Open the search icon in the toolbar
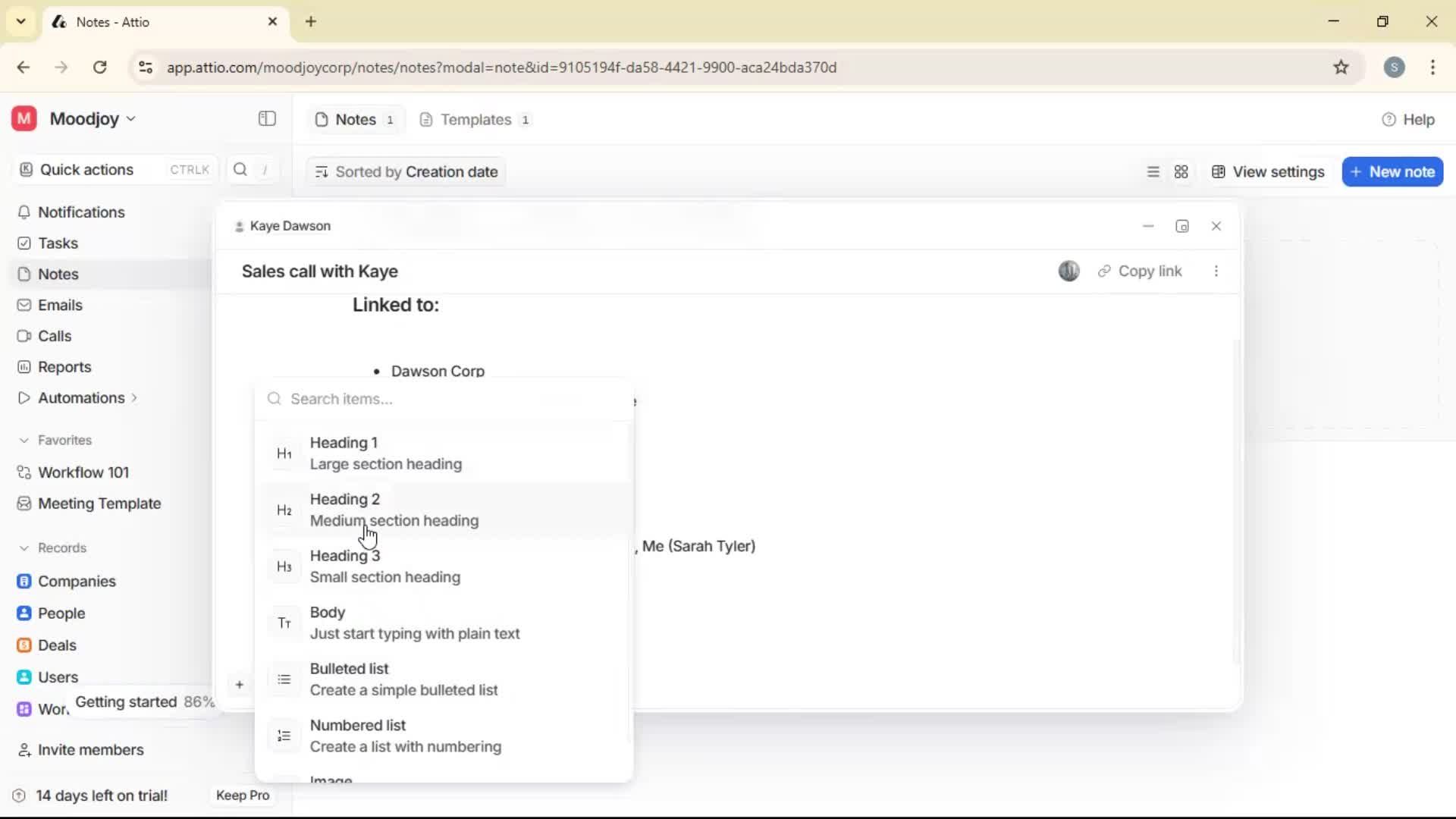This screenshot has width=1456, height=819. pos(240,169)
